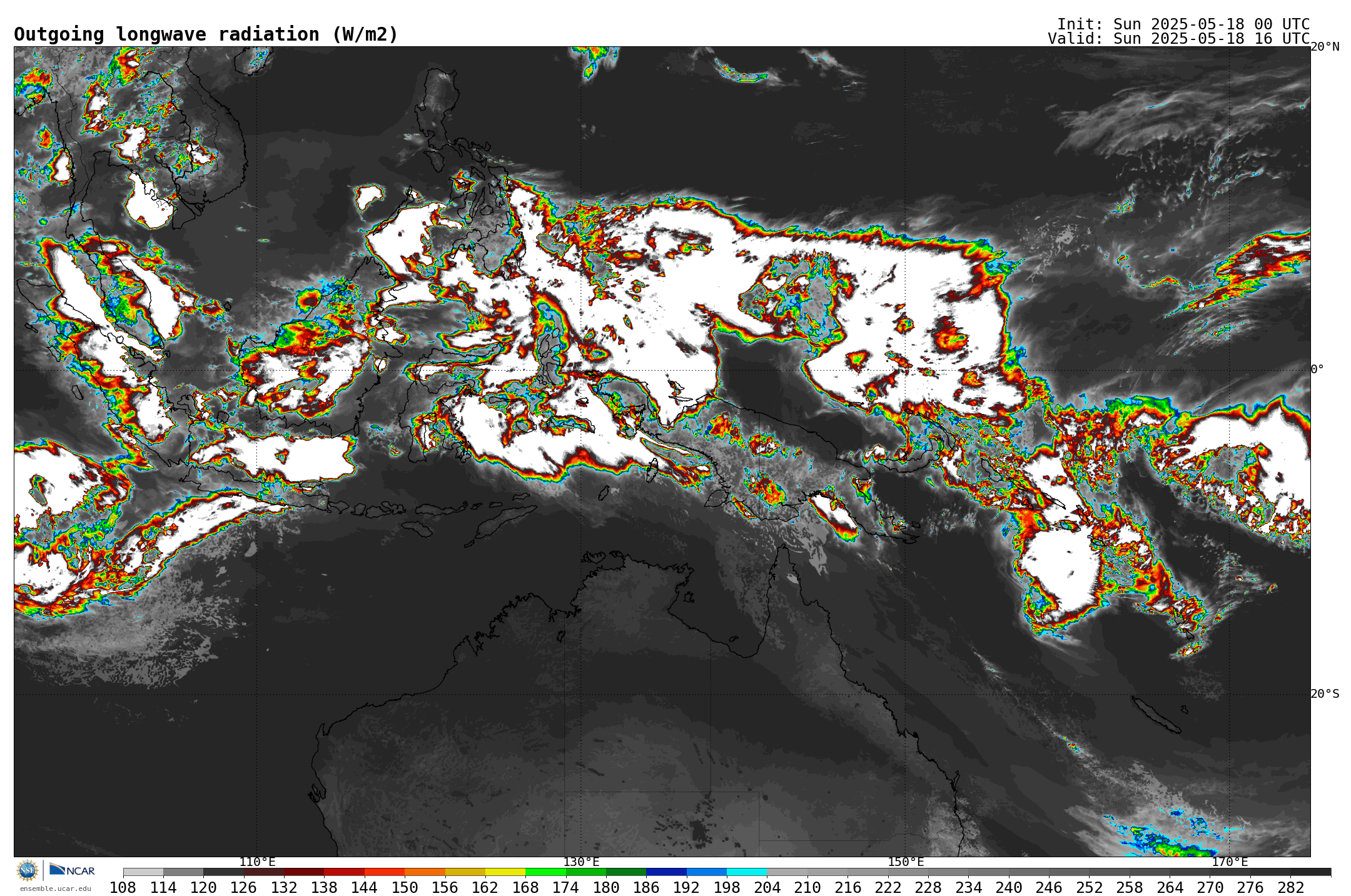This screenshot has height=896, width=1351.
Task: Select the blue swatch between 192 and 198
Action: tap(707, 872)
